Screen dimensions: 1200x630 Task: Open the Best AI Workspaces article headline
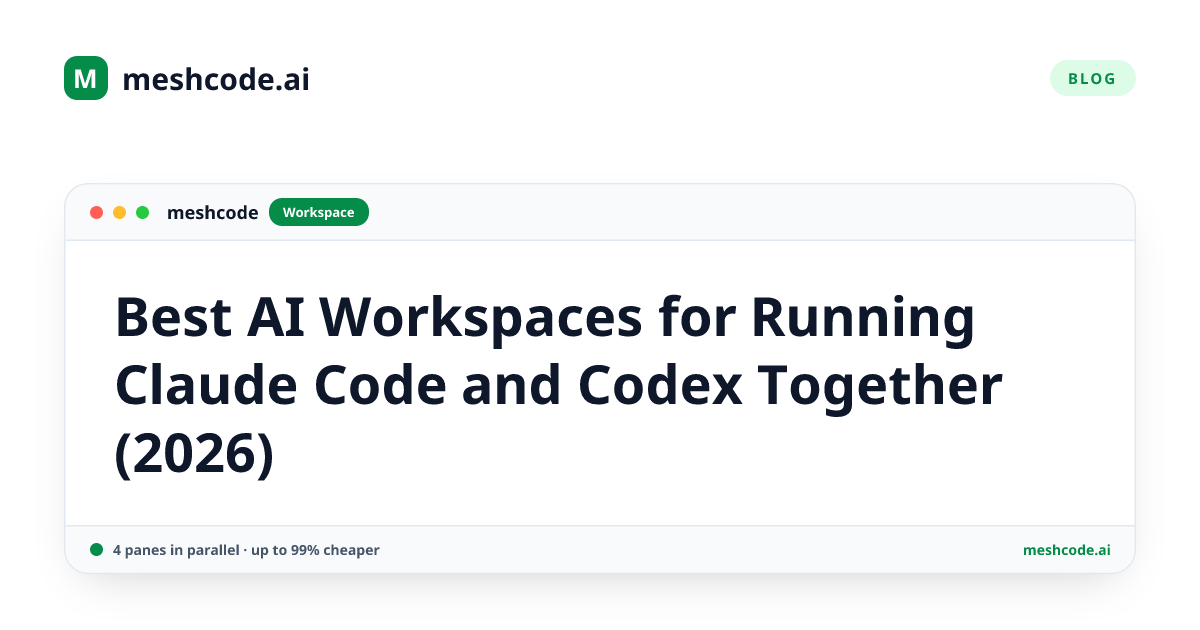click(x=558, y=386)
